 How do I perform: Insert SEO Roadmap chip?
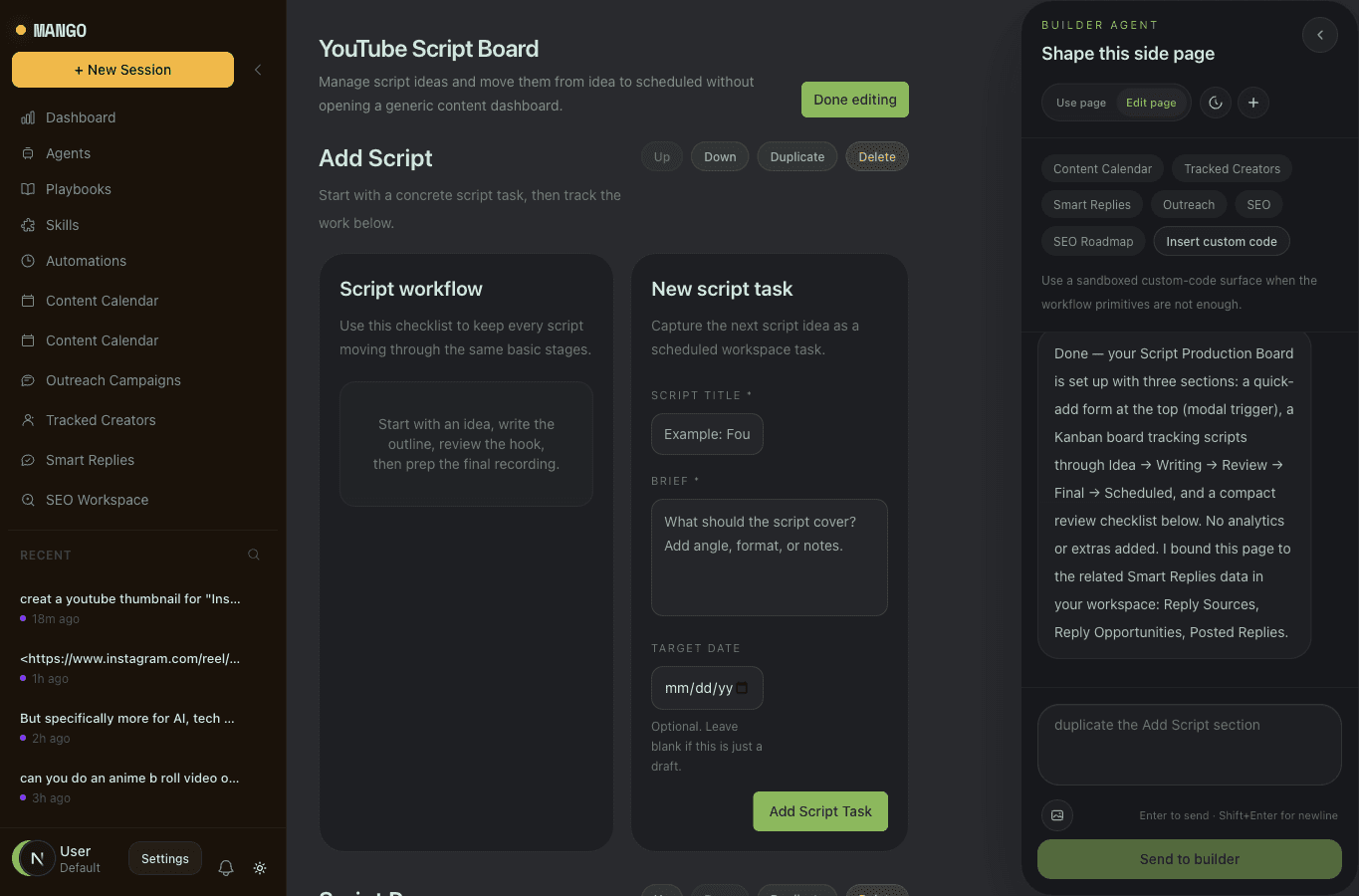(x=1093, y=242)
